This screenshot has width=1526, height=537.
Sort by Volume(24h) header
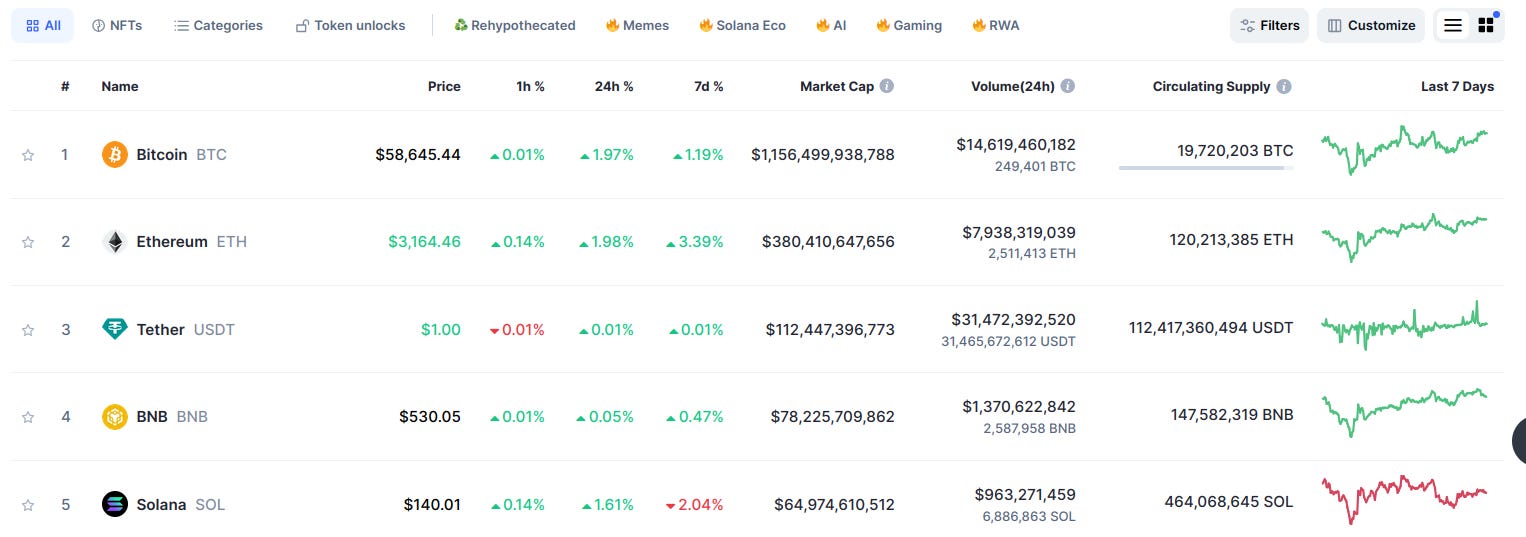[1012, 86]
